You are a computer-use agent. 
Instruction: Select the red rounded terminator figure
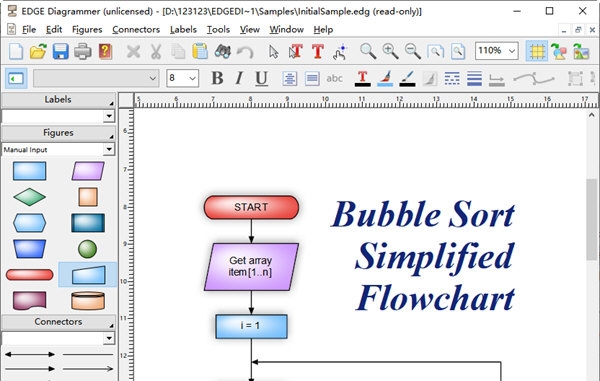tap(29, 275)
